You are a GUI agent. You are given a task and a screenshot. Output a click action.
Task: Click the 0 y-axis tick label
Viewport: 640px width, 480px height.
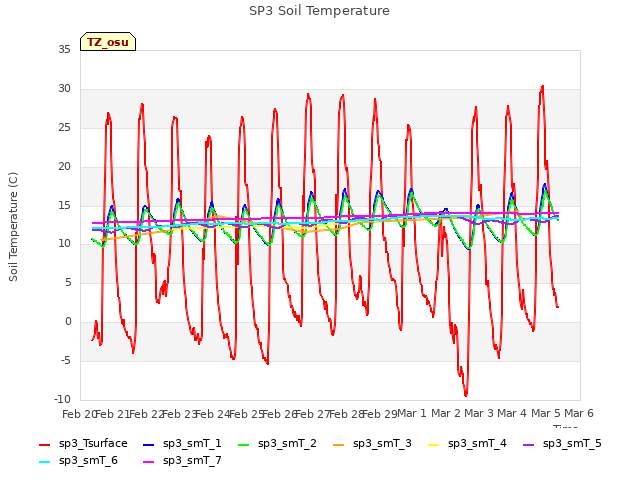click(x=68, y=322)
